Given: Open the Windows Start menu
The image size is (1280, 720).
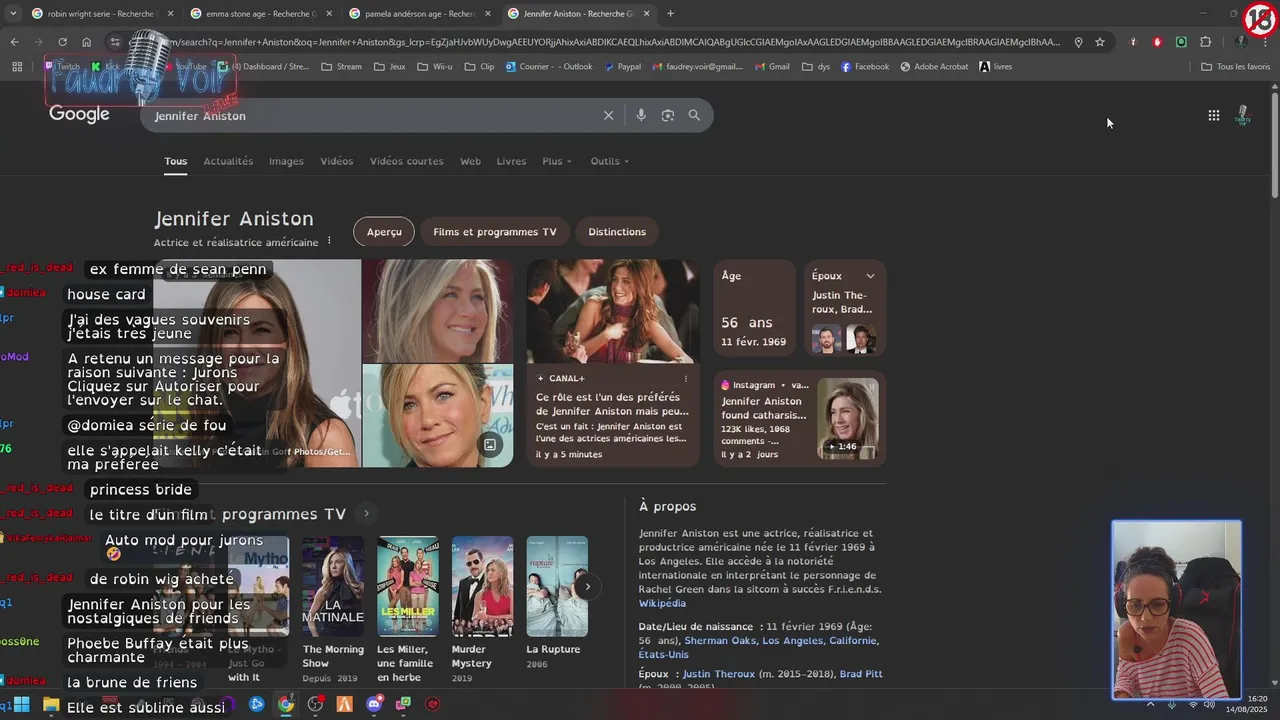Looking at the screenshot, I should click(21, 704).
